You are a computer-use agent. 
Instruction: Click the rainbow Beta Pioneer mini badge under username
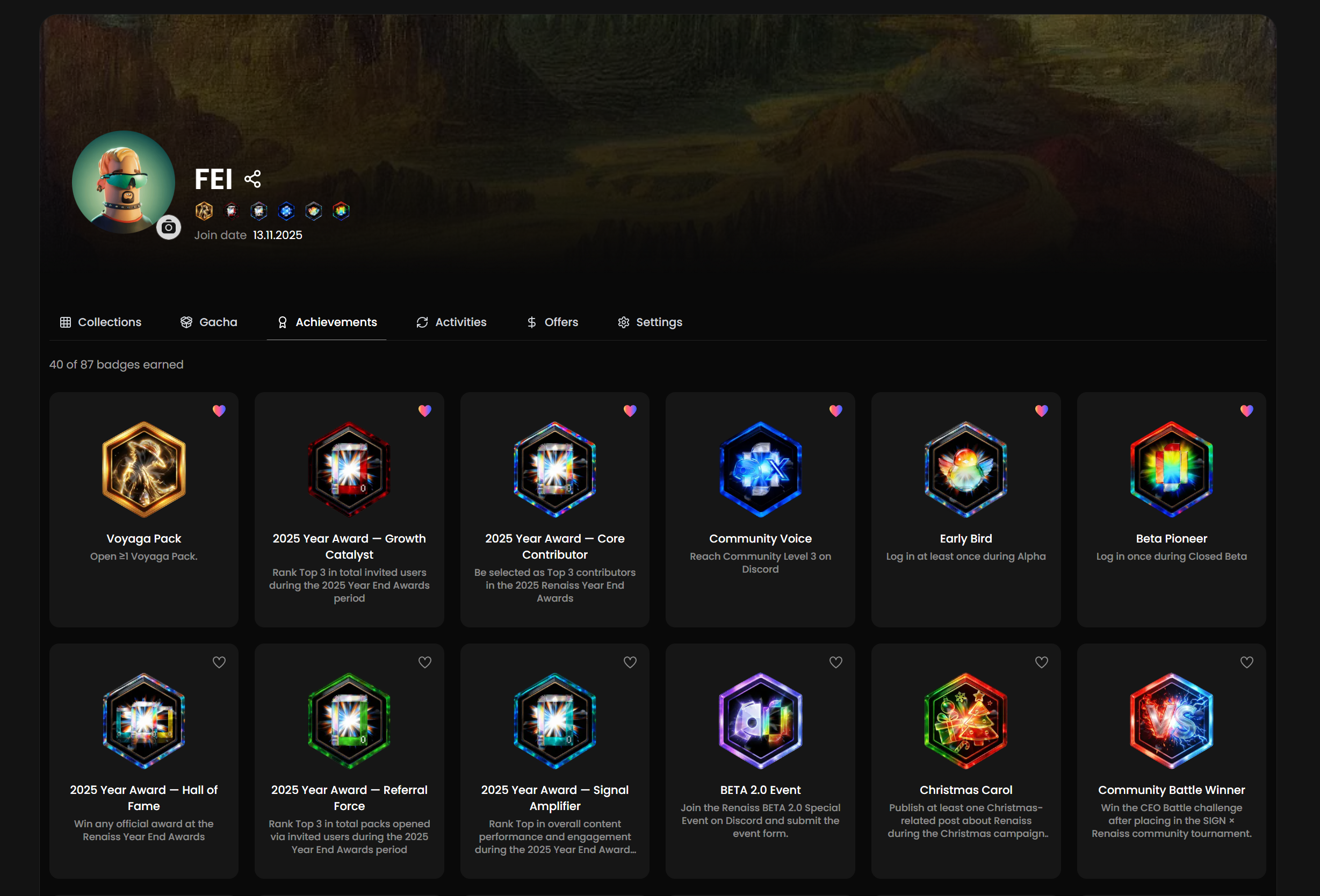(x=341, y=211)
